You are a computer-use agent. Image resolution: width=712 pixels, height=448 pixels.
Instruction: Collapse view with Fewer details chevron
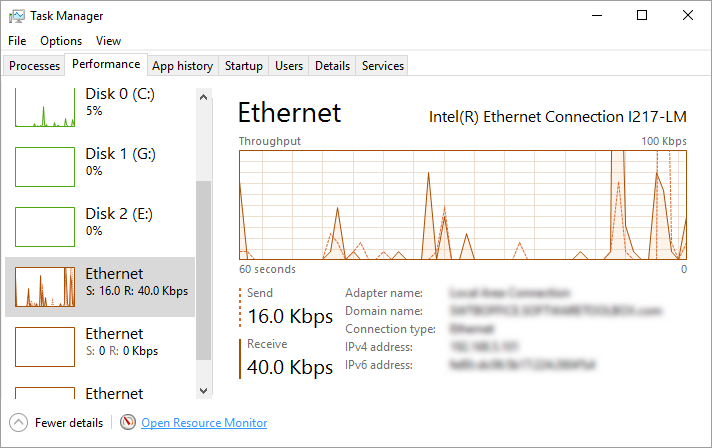(x=19, y=423)
